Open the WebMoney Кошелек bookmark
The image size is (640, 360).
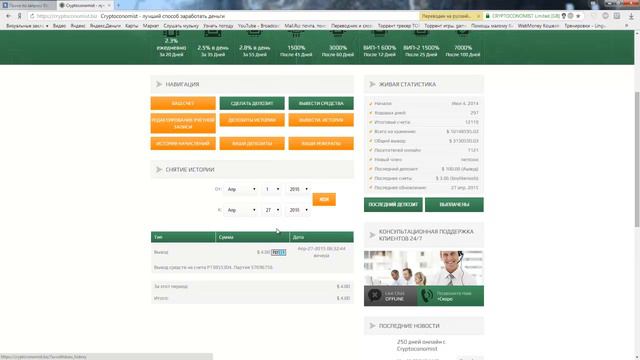538,26
